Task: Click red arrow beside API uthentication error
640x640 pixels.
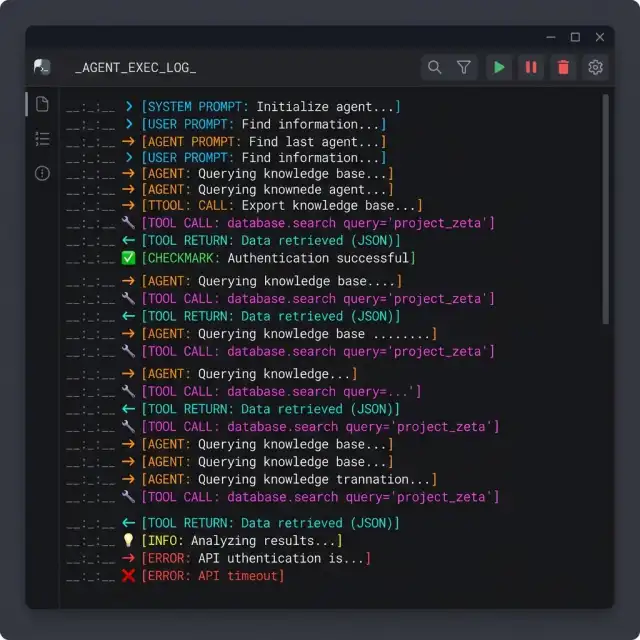Action: (x=128, y=558)
